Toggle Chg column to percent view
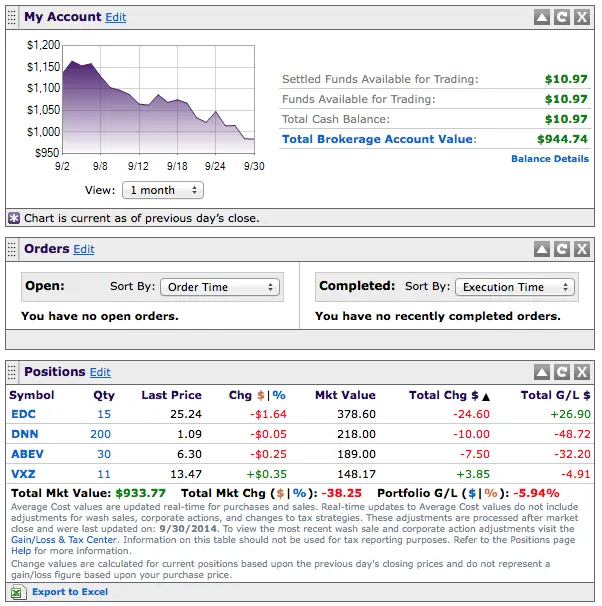 [279, 395]
